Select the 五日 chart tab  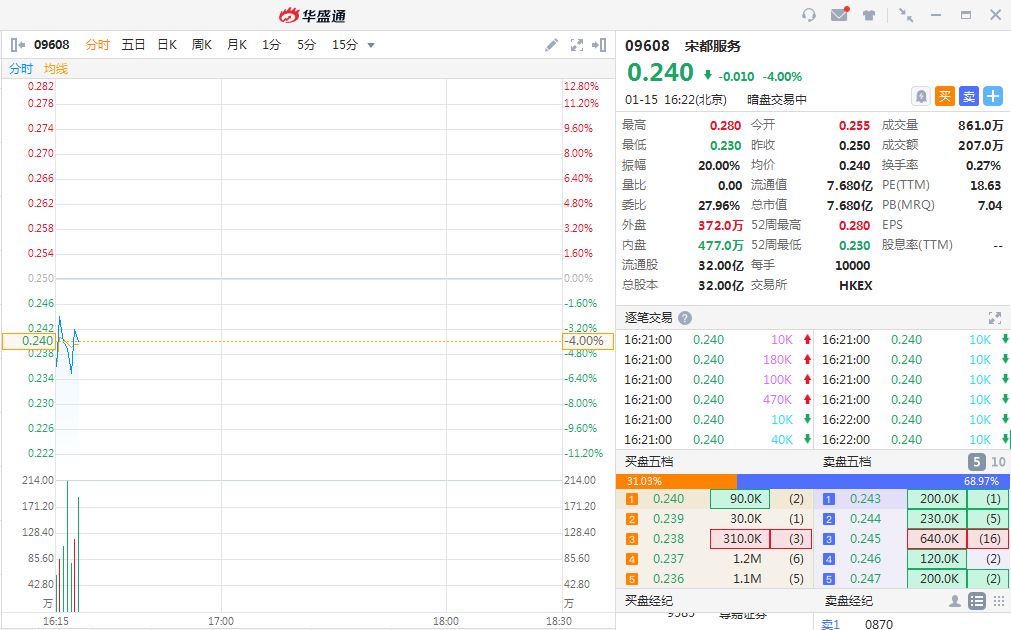tap(133, 45)
